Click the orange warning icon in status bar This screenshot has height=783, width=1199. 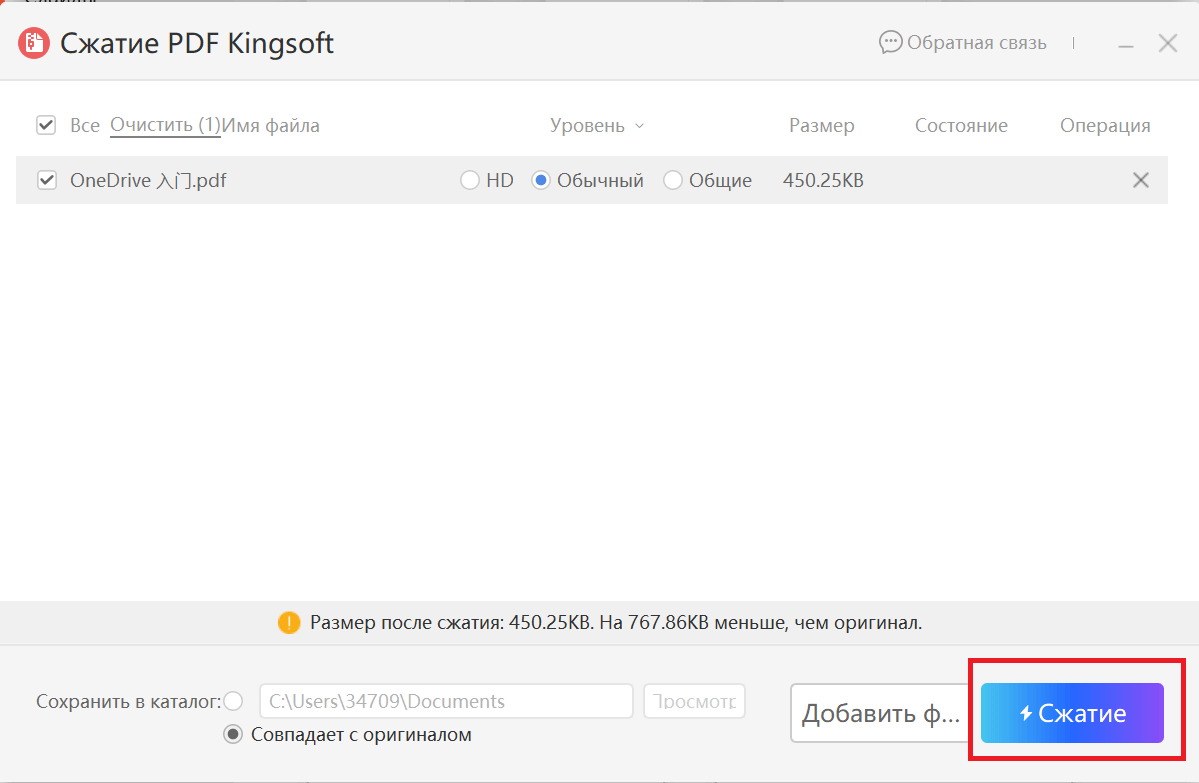coord(289,623)
